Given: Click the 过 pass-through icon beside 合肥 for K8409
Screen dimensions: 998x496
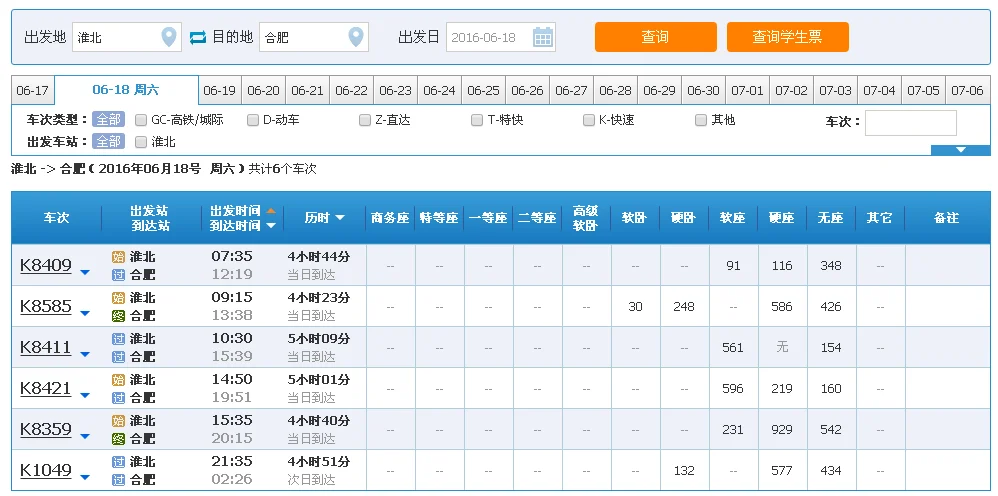Looking at the screenshot, I should (x=118, y=275).
